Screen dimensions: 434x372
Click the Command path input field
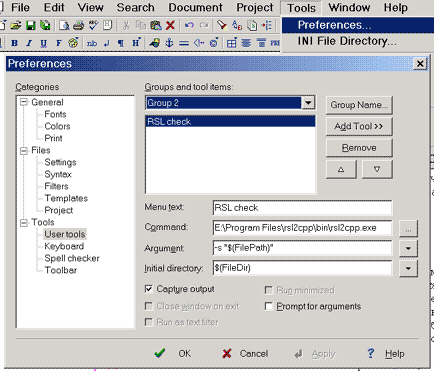click(302, 228)
